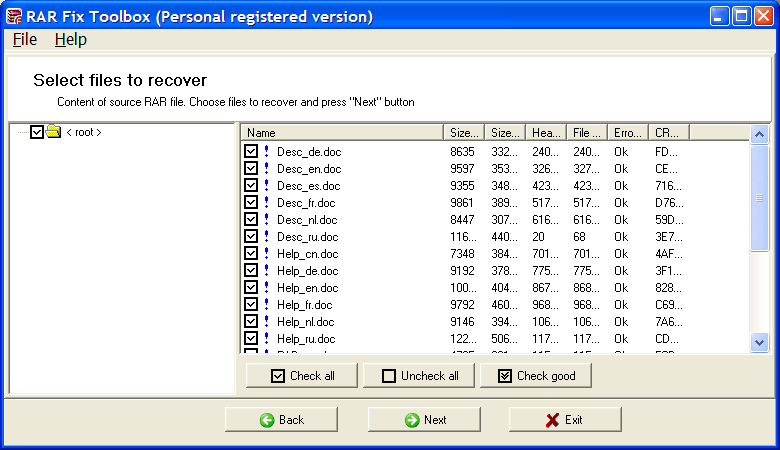
Task: Select the < root > tree item
Action: point(84,132)
